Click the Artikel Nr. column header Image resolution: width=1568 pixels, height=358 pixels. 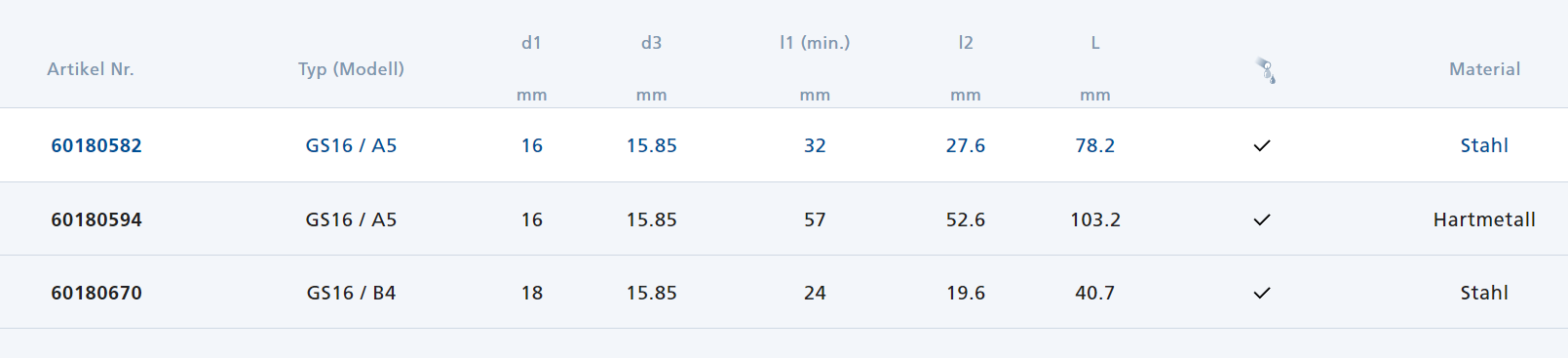click(x=91, y=69)
